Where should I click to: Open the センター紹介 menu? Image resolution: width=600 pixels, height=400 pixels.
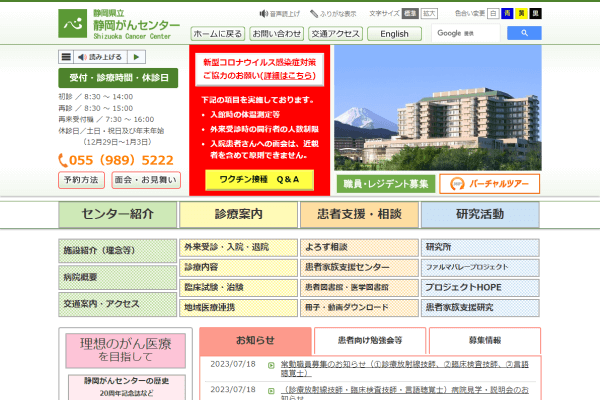[x=117, y=214]
